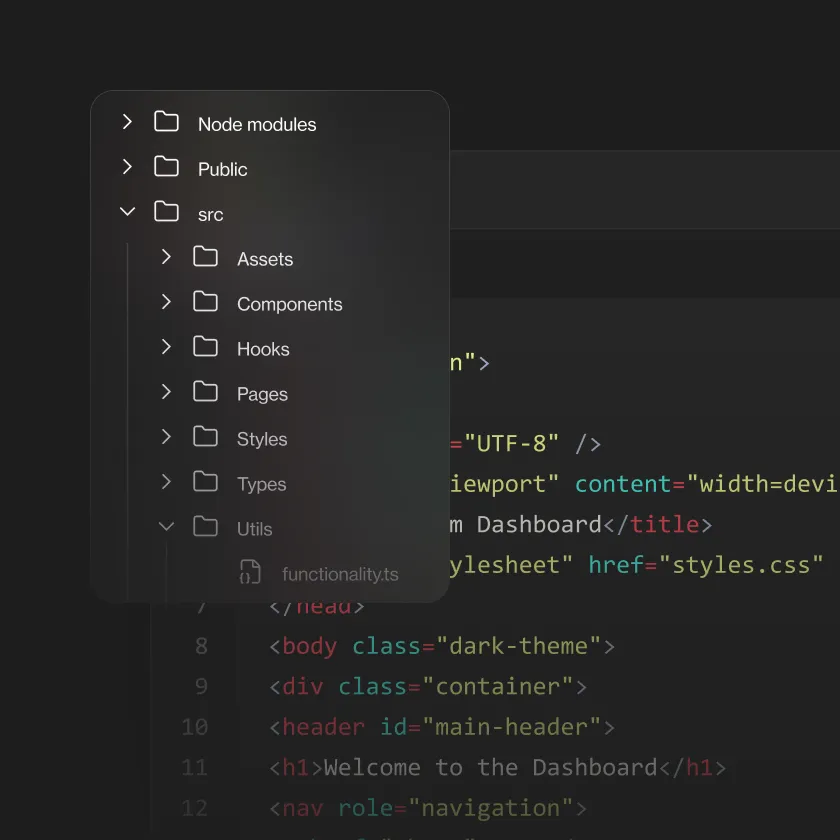Click the "styles.css" href value
Viewport: 840px width, 840px height.
tap(741, 565)
